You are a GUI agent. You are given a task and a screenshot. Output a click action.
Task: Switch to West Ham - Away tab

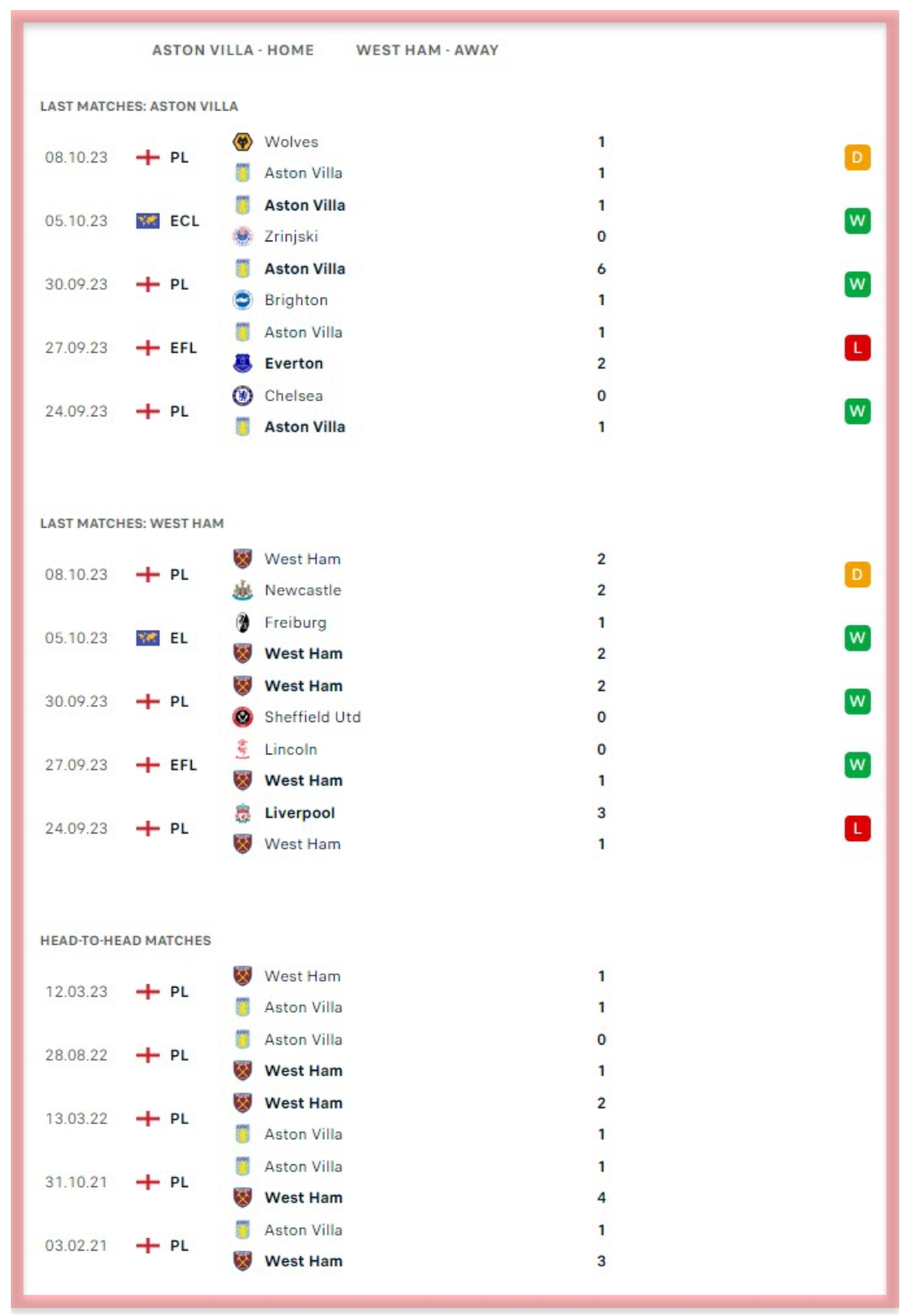click(427, 50)
